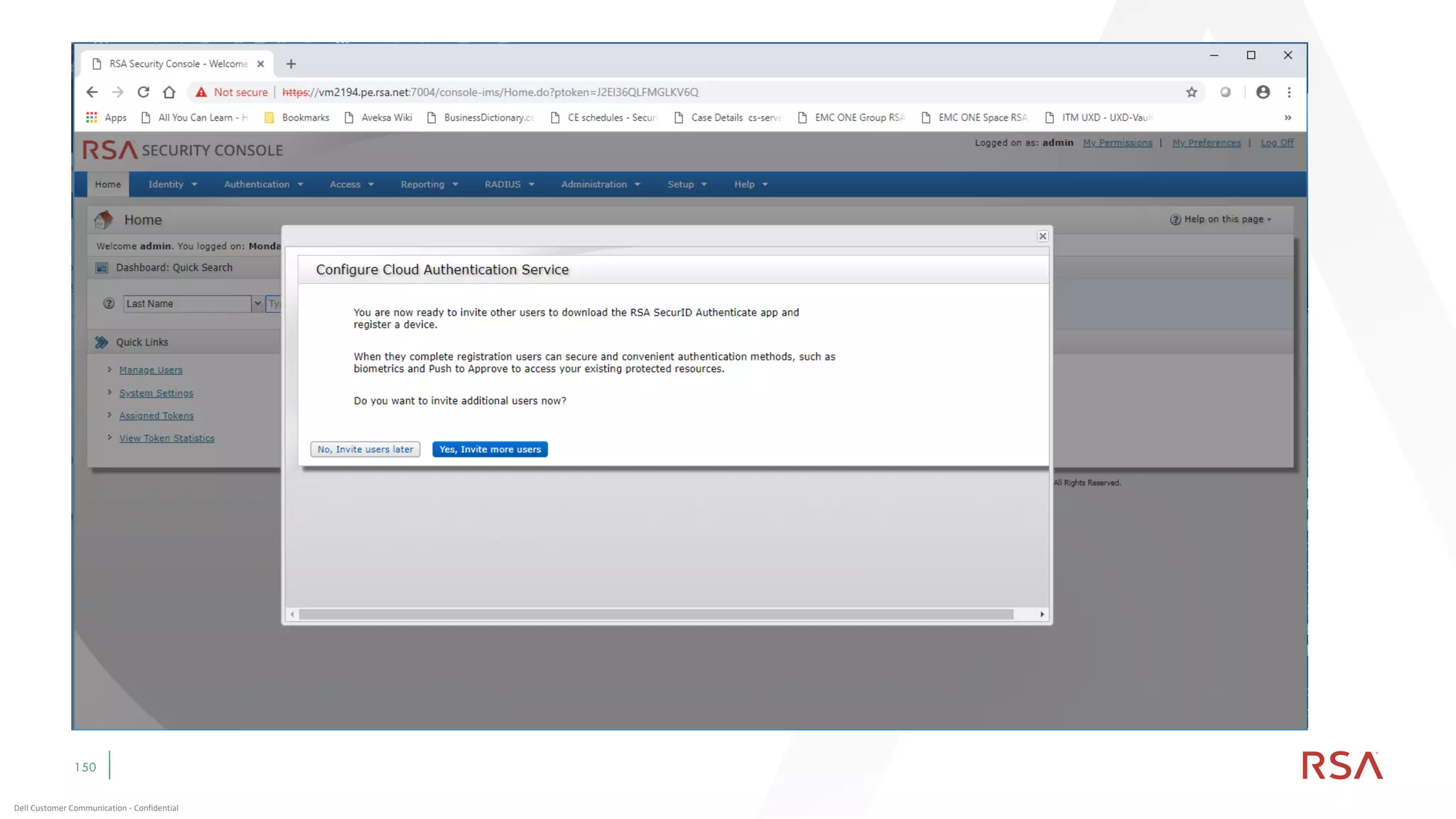Open the Bookmarks folder in the bookmarks bar
This screenshot has width=1456, height=819.
(296, 118)
